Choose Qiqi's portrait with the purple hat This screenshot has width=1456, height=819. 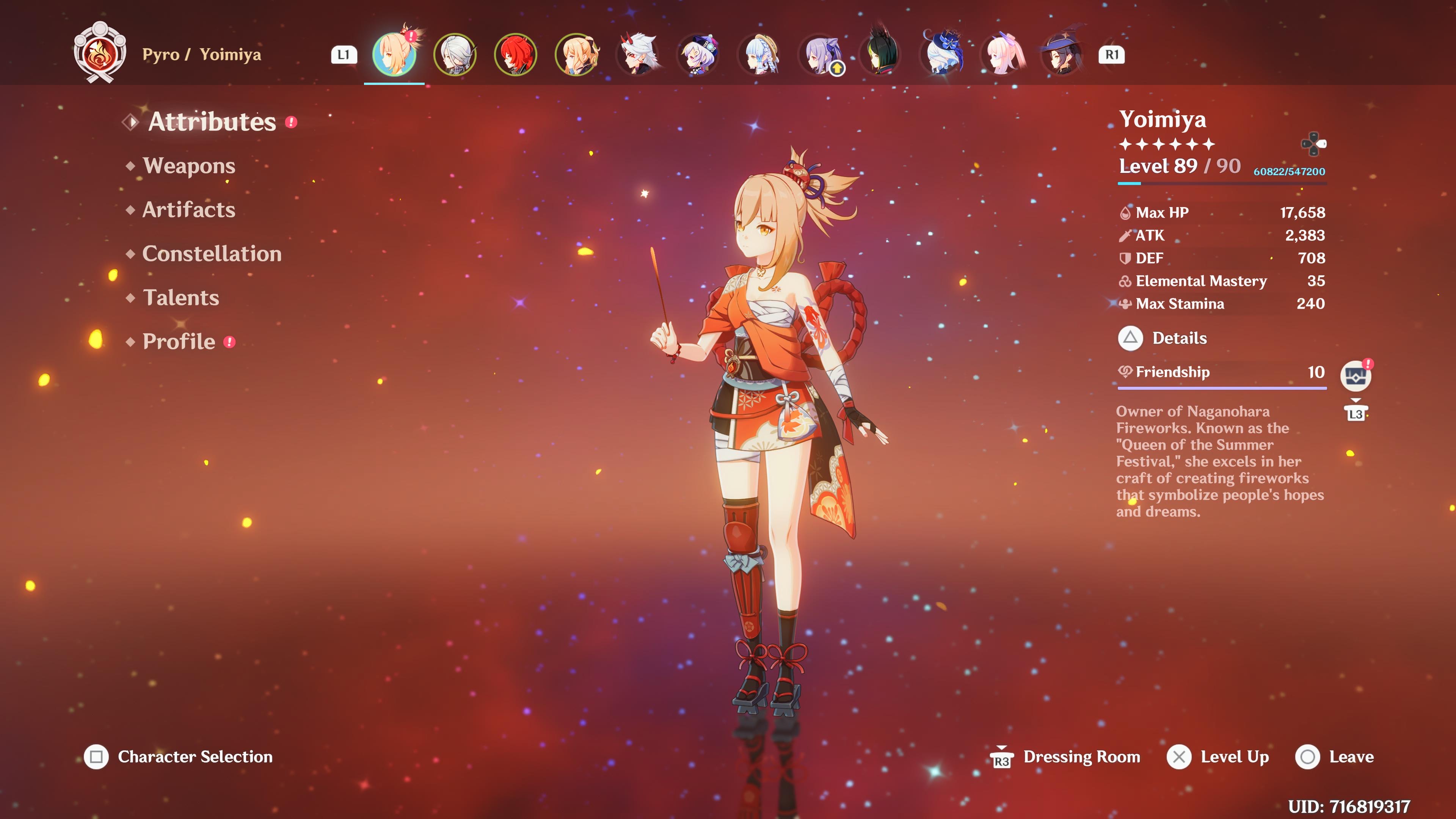698,55
